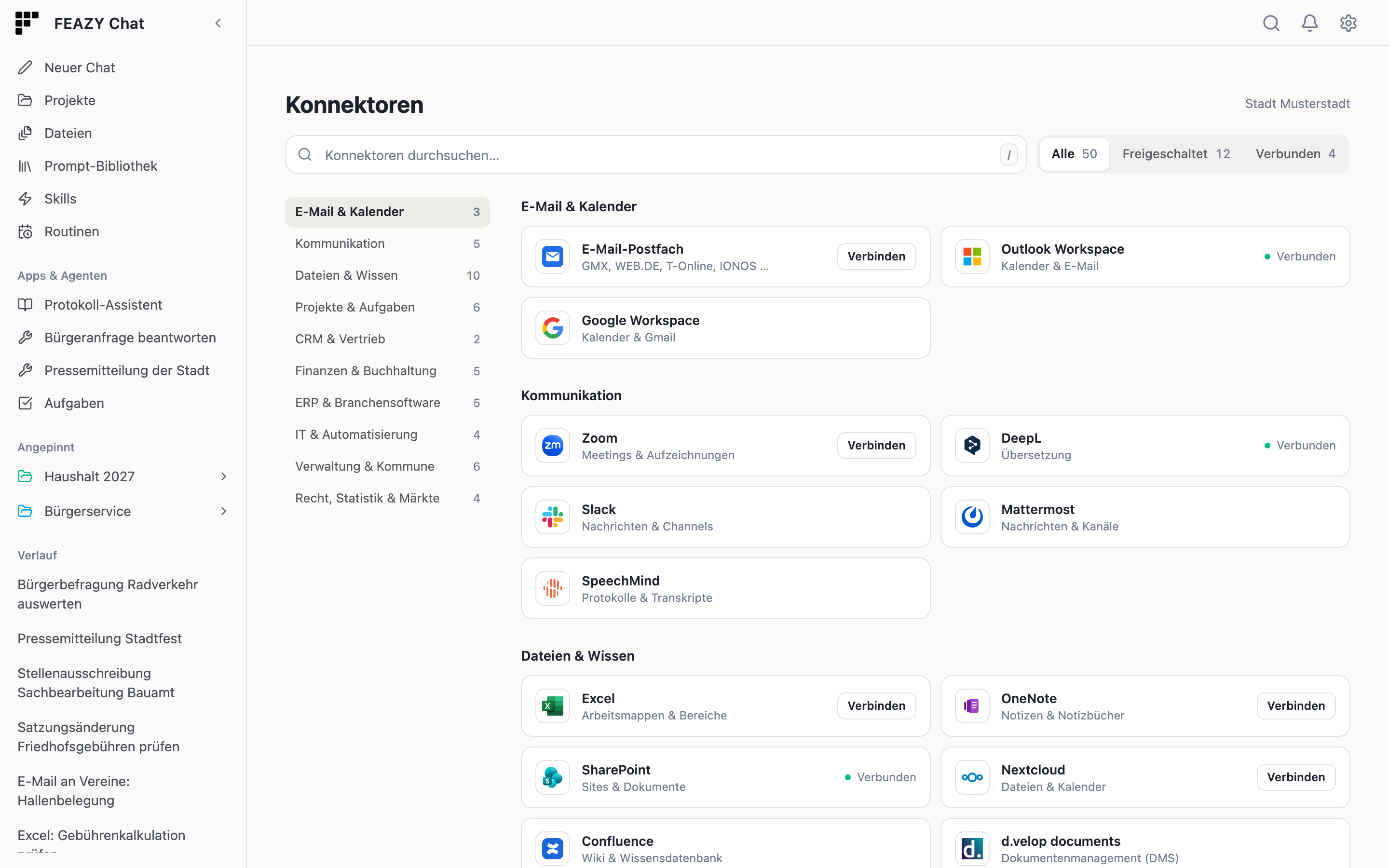Click the Slack connector icon

(x=552, y=516)
